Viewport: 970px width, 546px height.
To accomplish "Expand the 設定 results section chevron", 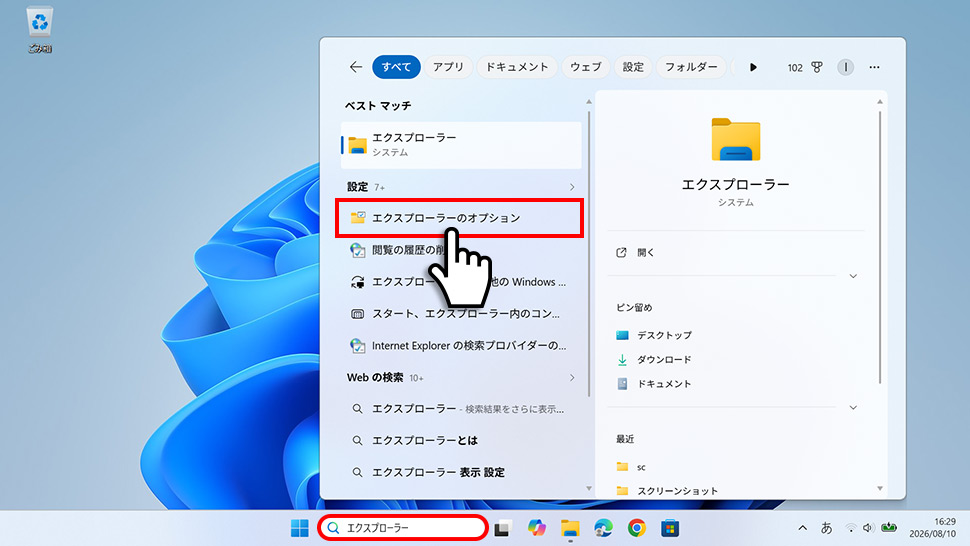I will [572, 187].
